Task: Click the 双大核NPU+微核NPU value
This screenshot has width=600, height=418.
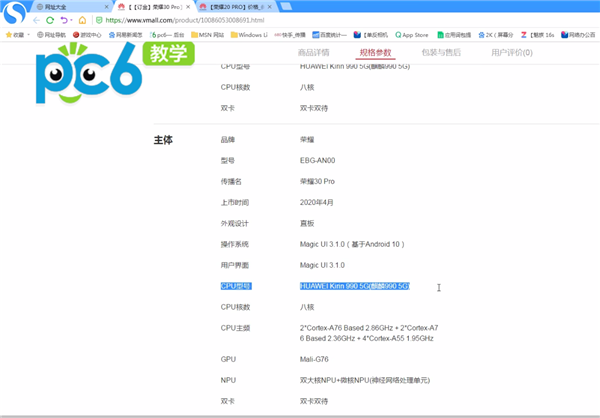Action: click(x=365, y=380)
